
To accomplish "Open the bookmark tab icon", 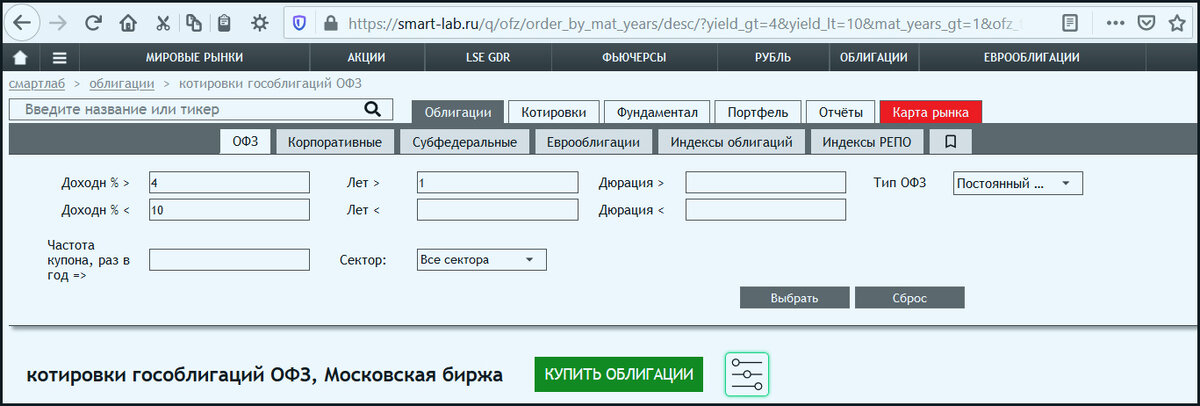I will pyautogui.click(x=950, y=142).
